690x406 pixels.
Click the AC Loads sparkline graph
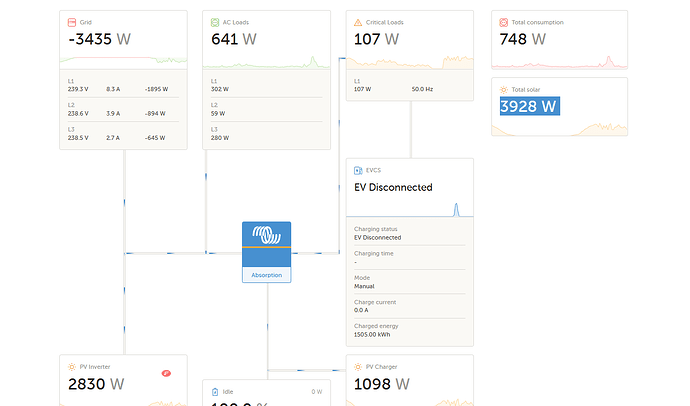pos(266,62)
